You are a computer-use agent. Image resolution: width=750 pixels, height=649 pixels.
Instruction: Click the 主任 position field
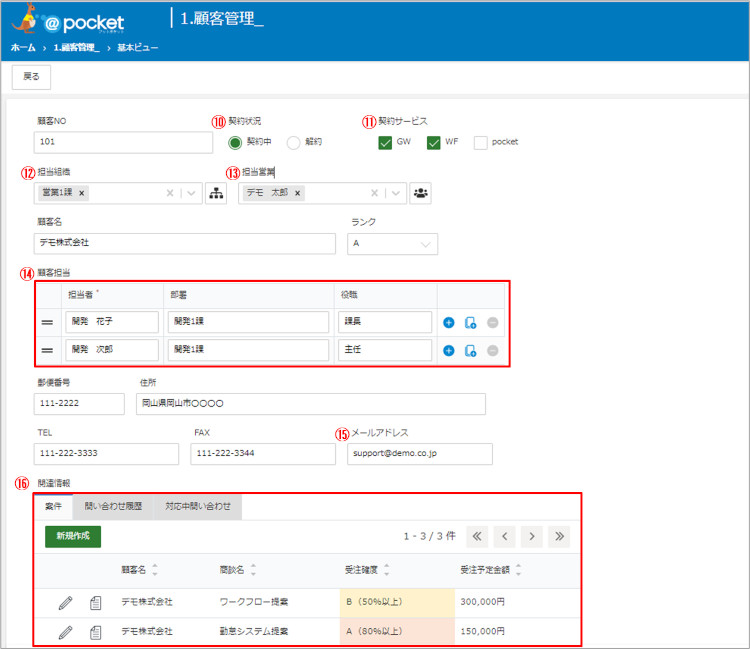385,350
